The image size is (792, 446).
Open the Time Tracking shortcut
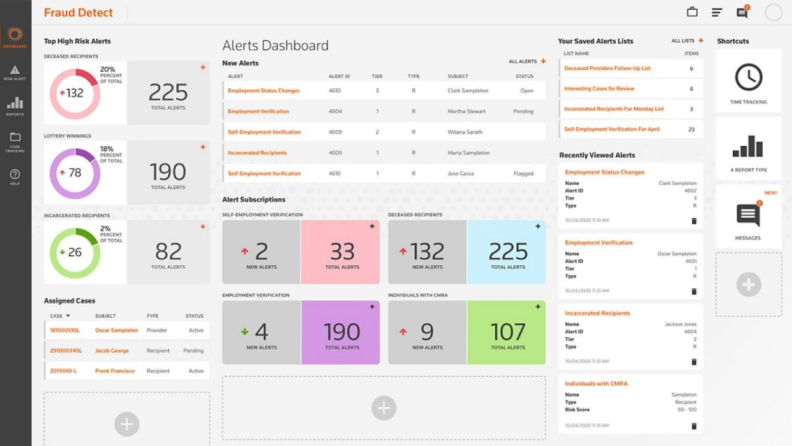tap(748, 81)
